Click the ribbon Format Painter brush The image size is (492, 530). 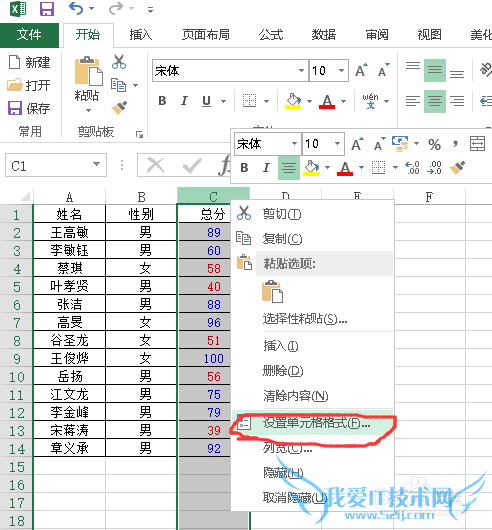(119, 108)
